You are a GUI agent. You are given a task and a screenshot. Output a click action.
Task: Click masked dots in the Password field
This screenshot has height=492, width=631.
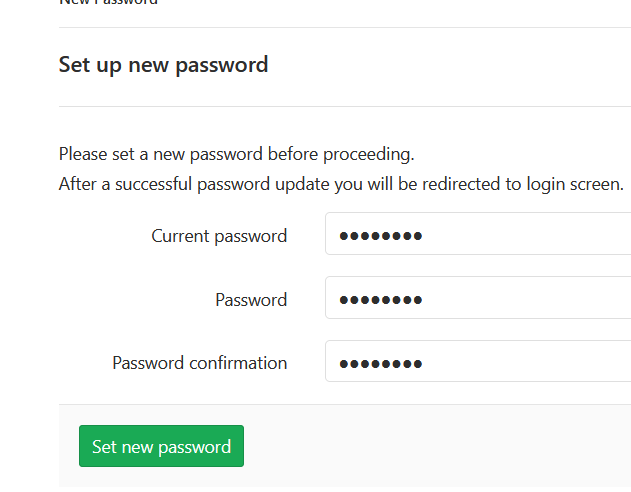(x=381, y=299)
